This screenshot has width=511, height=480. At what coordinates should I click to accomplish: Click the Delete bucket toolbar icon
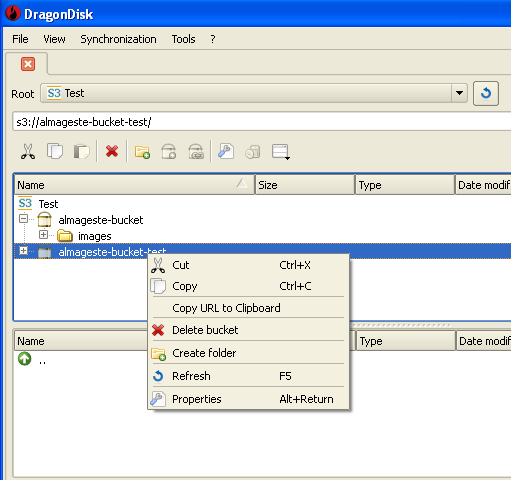tap(196, 152)
